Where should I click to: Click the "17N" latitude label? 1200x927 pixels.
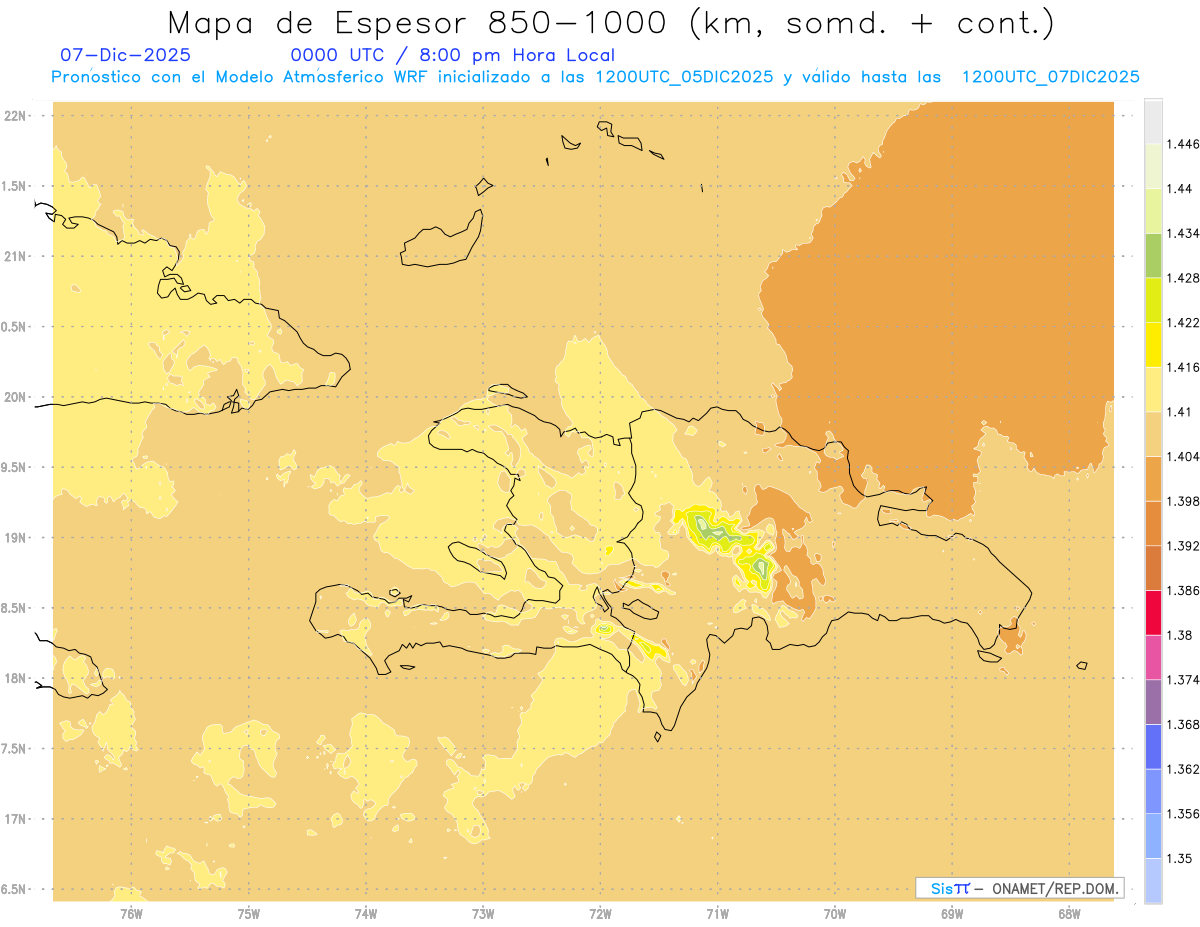(x=15, y=819)
